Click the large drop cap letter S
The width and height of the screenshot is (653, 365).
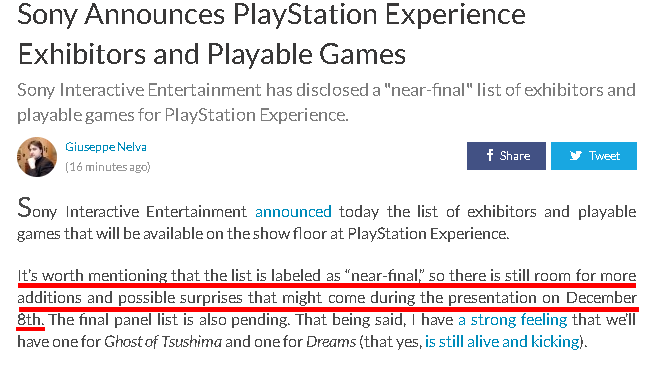click(24, 207)
